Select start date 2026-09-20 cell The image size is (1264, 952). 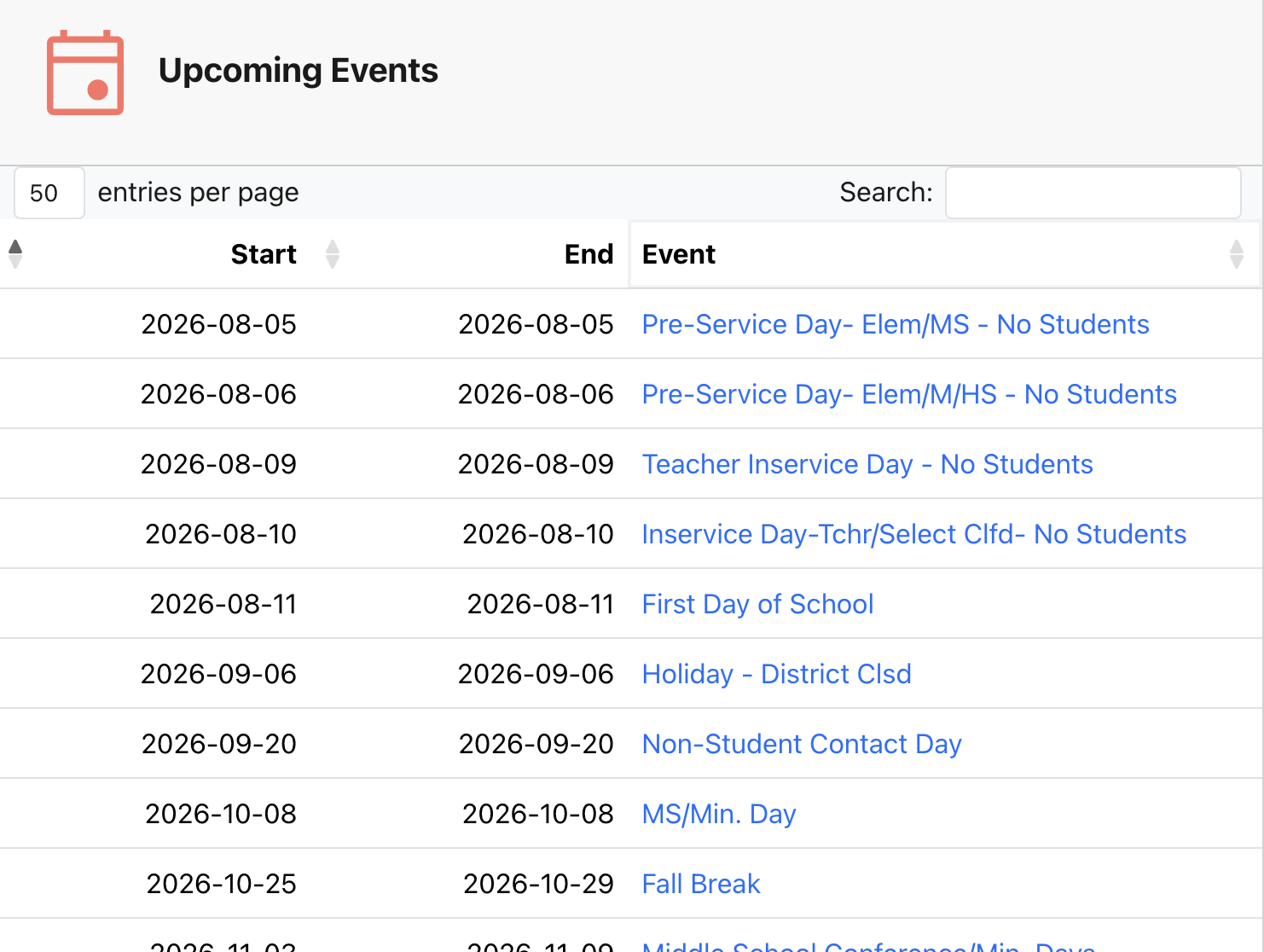pos(219,744)
